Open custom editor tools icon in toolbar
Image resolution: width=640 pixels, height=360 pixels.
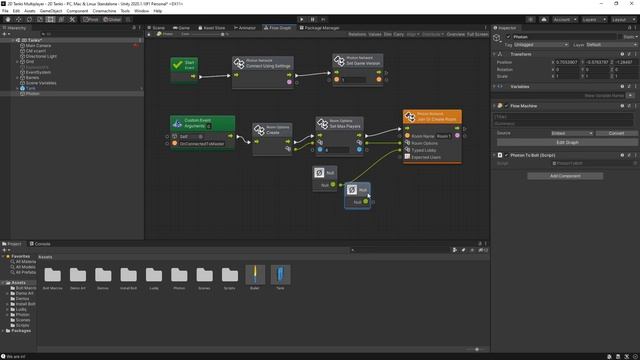(x=72, y=20)
